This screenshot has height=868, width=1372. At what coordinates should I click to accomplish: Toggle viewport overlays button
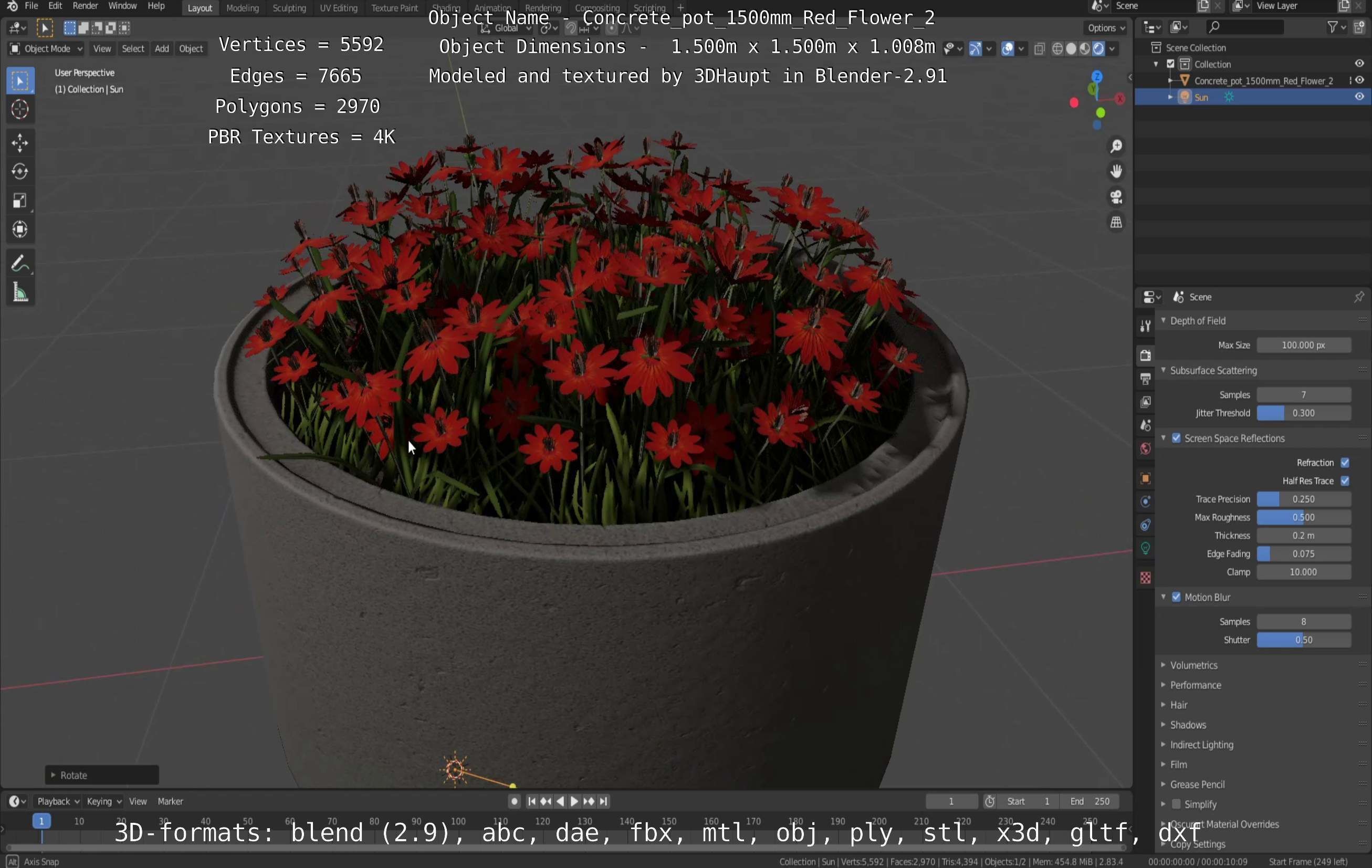(x=1008, y=49)
